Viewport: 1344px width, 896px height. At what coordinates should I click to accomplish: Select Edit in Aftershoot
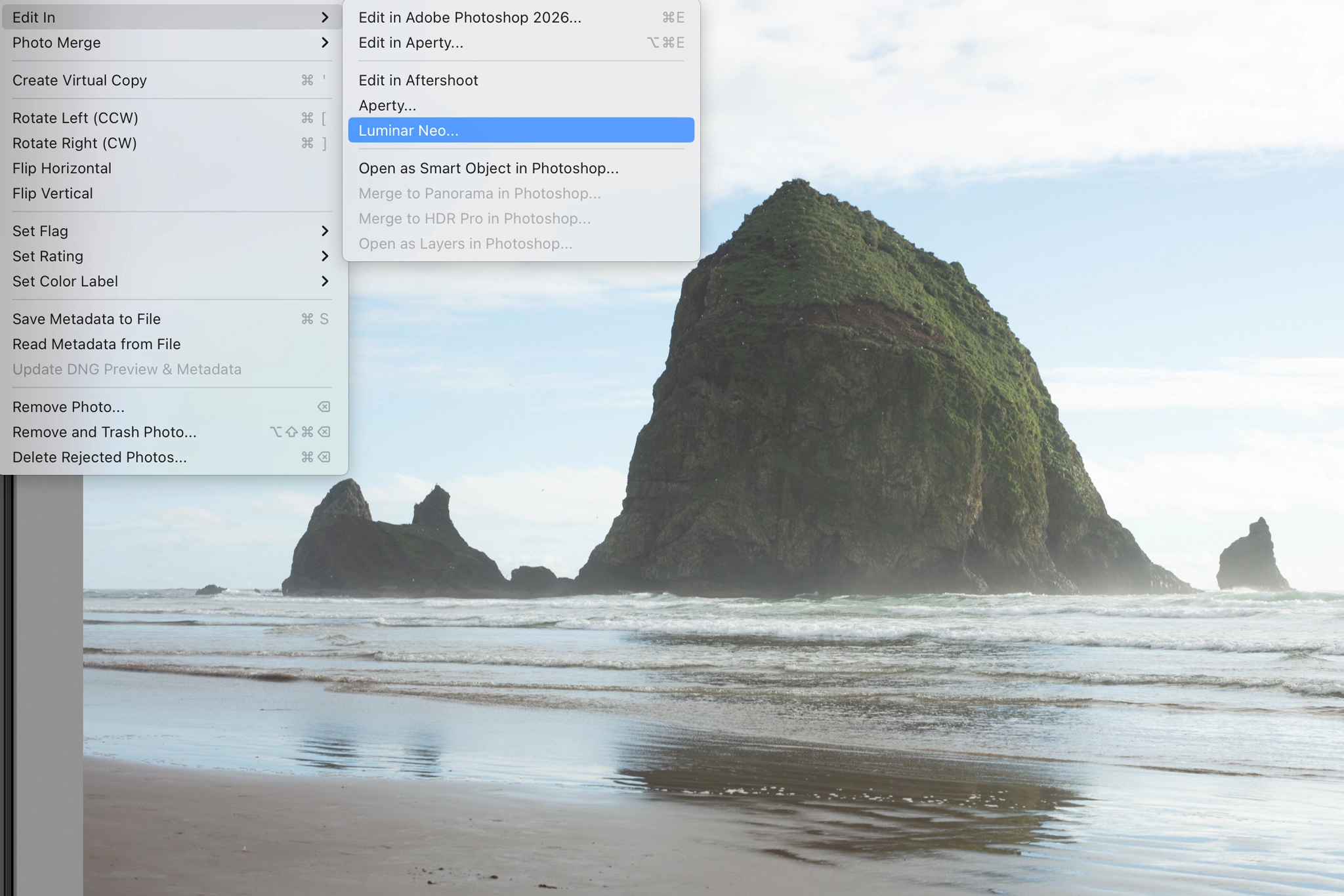click(521, 80)
